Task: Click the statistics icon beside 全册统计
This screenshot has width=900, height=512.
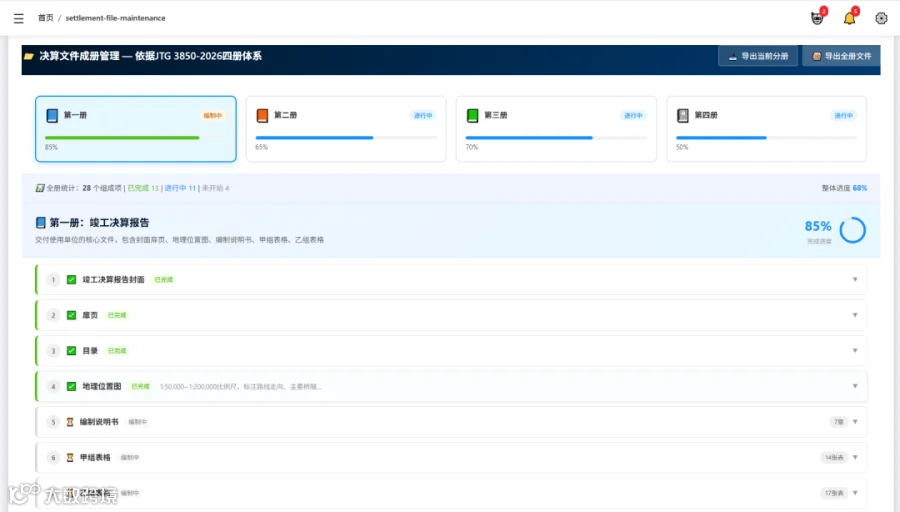Action: tap(40, 188)
